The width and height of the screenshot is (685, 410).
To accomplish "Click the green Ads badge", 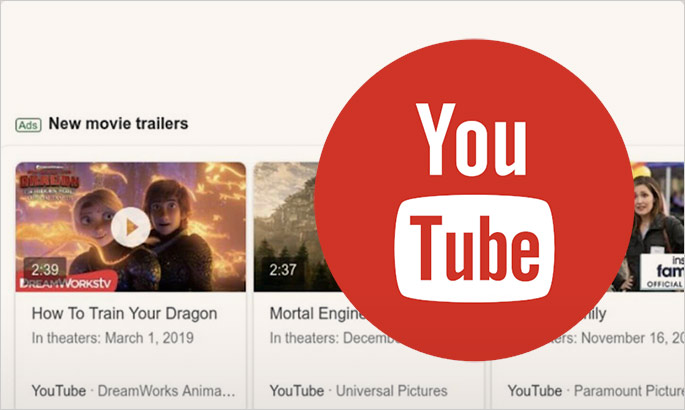I will [x=28, y=125].
